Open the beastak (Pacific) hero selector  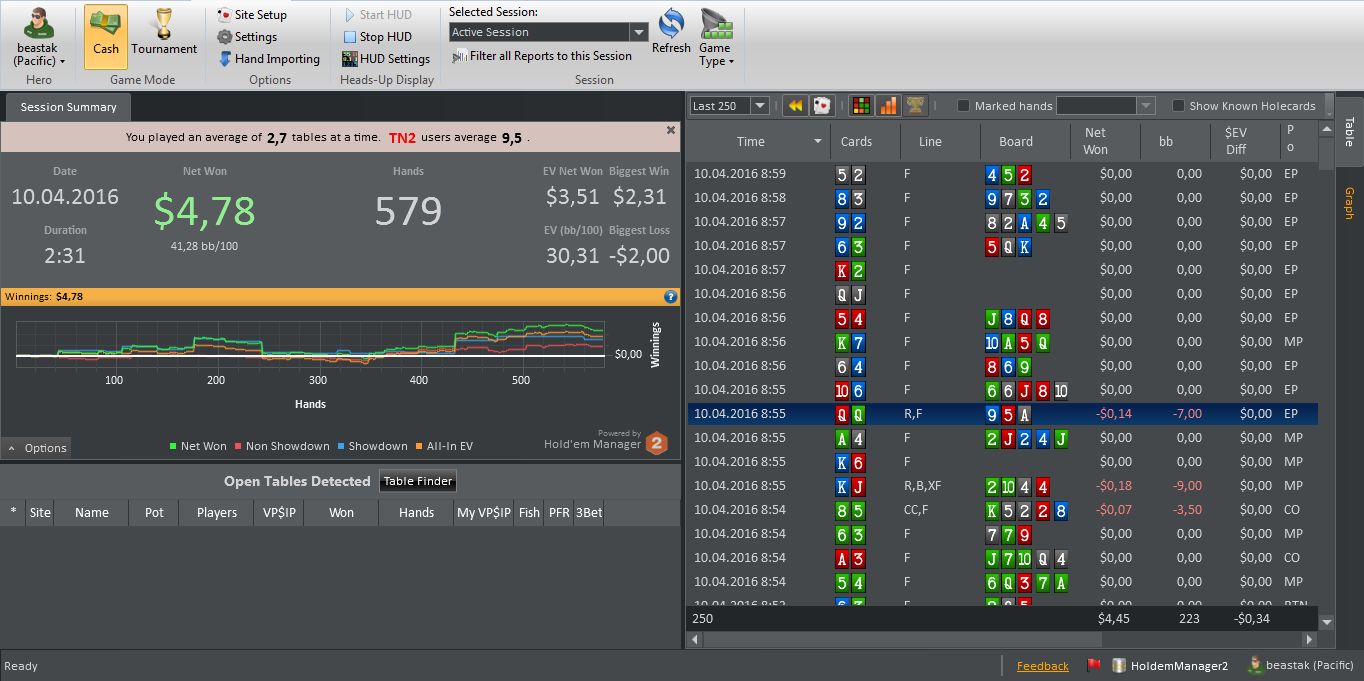pyautogui.click(x=39, y=38)
